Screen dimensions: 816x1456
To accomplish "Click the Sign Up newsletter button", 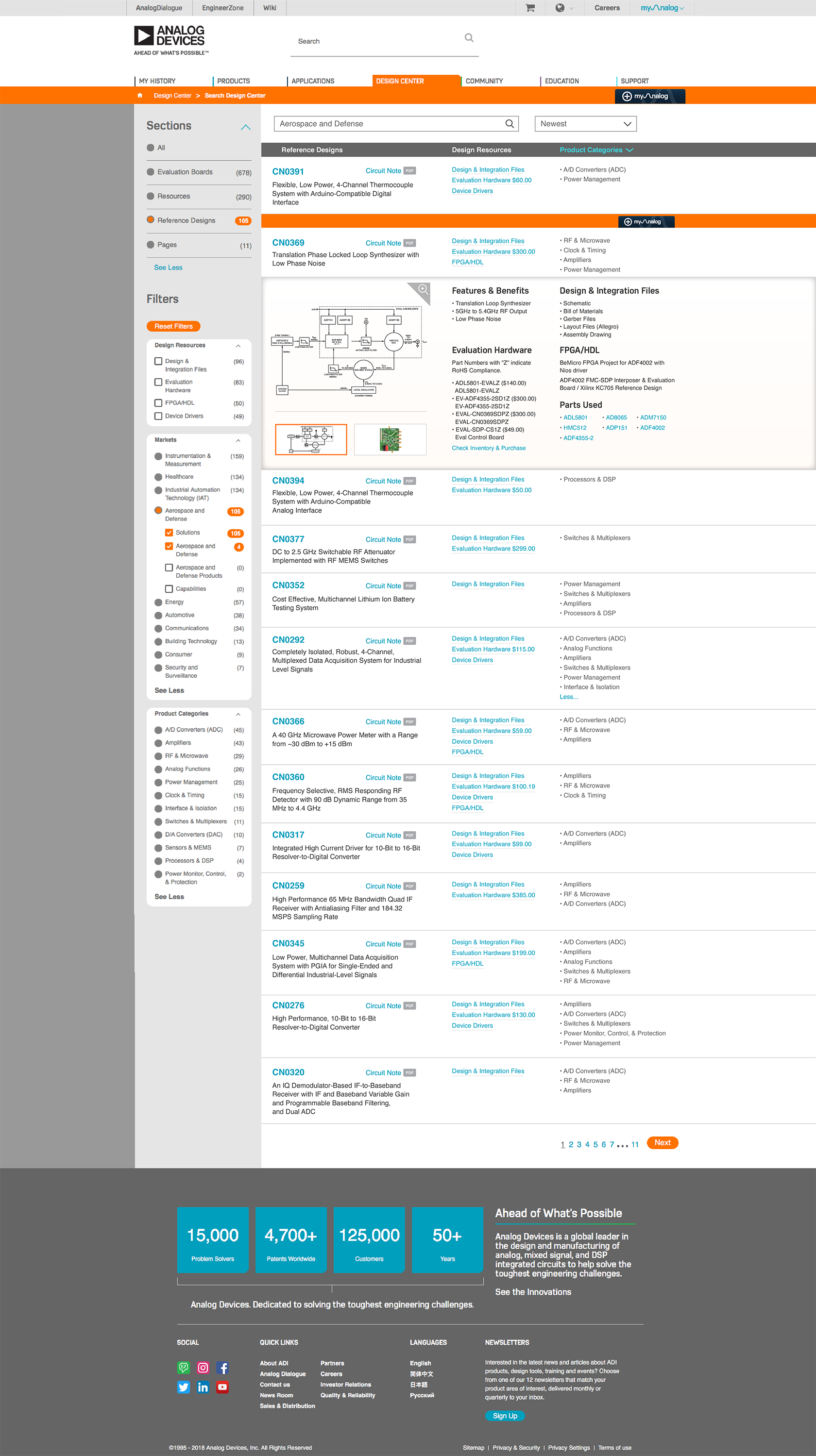I will pyautogui.click(x=505, y=1416).
